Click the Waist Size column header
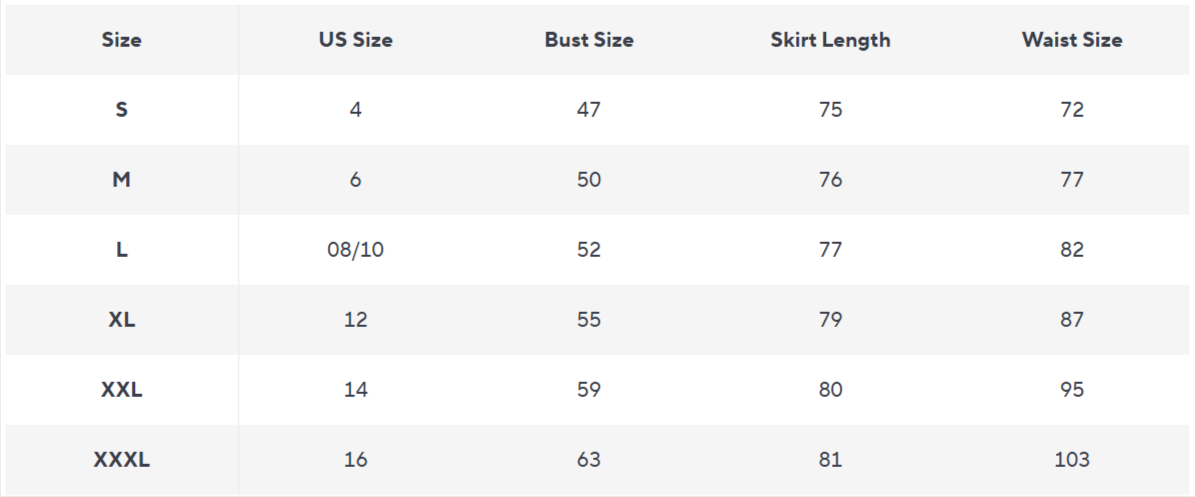 [1072, 40]
